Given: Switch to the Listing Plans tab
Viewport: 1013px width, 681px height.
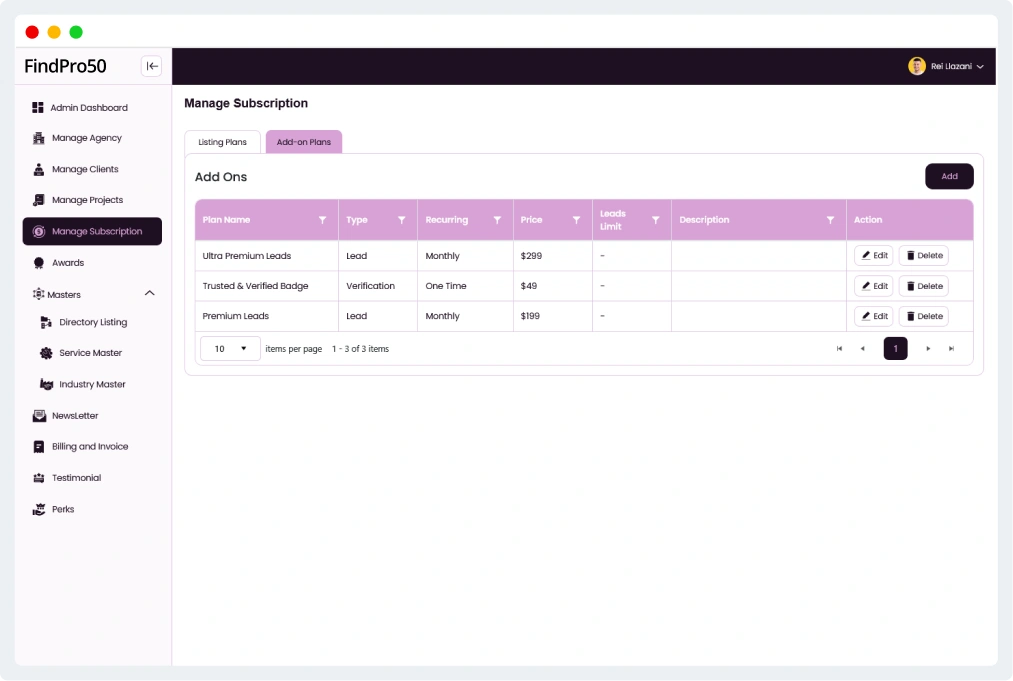Looking at the screenshot, I should [222, 142].
